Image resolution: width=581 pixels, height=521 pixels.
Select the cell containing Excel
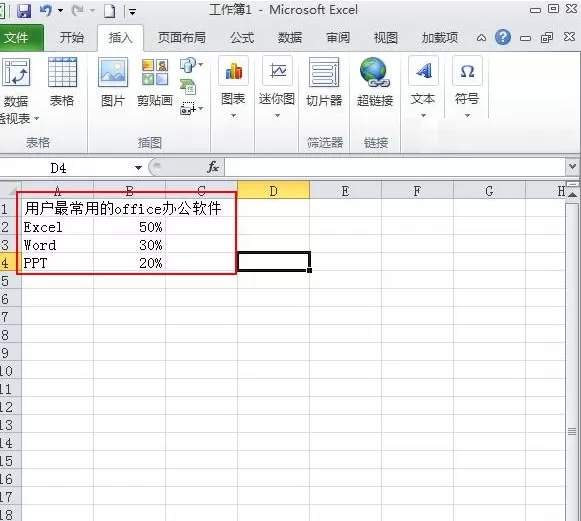57,227
